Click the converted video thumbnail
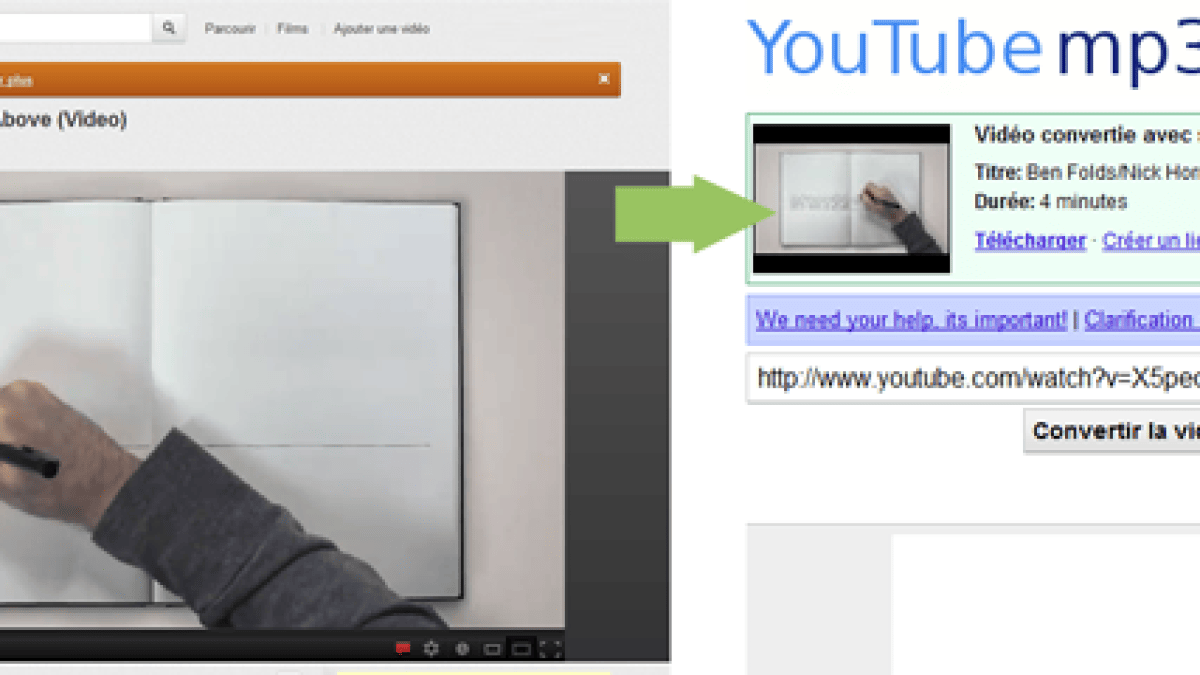The height and width of the screenshot is (675, 1200). pyautogui.click(x=851, y=199)
